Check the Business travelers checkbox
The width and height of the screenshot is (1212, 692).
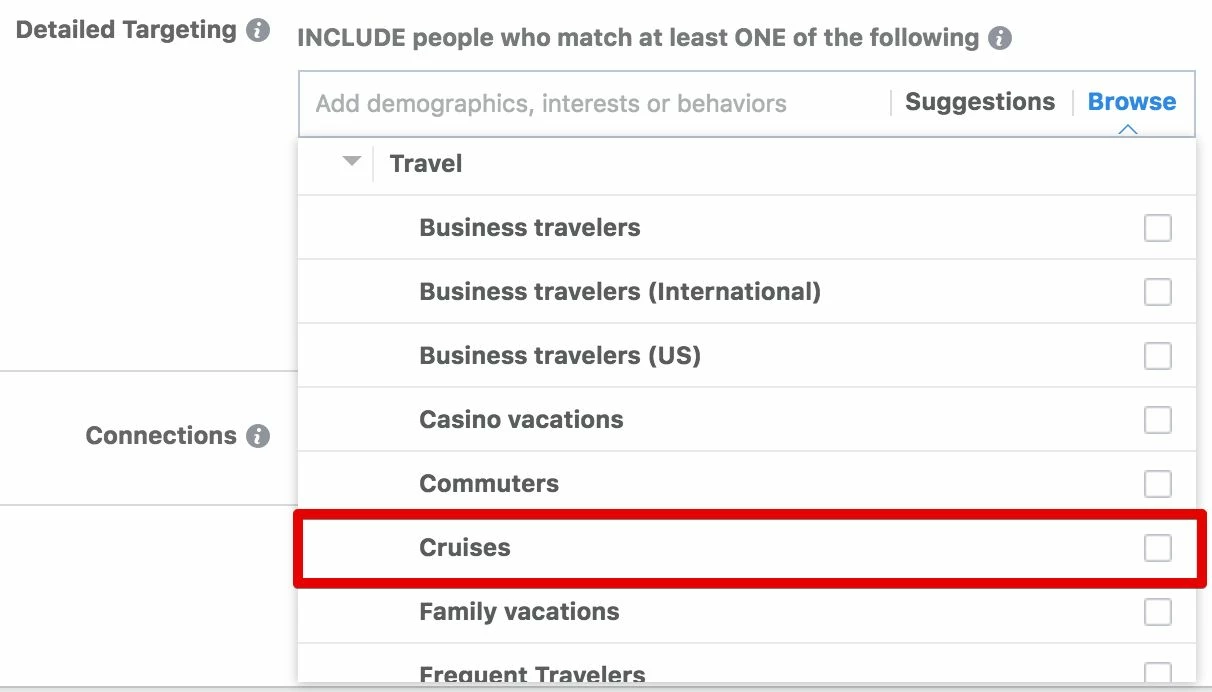(1158, 228)
